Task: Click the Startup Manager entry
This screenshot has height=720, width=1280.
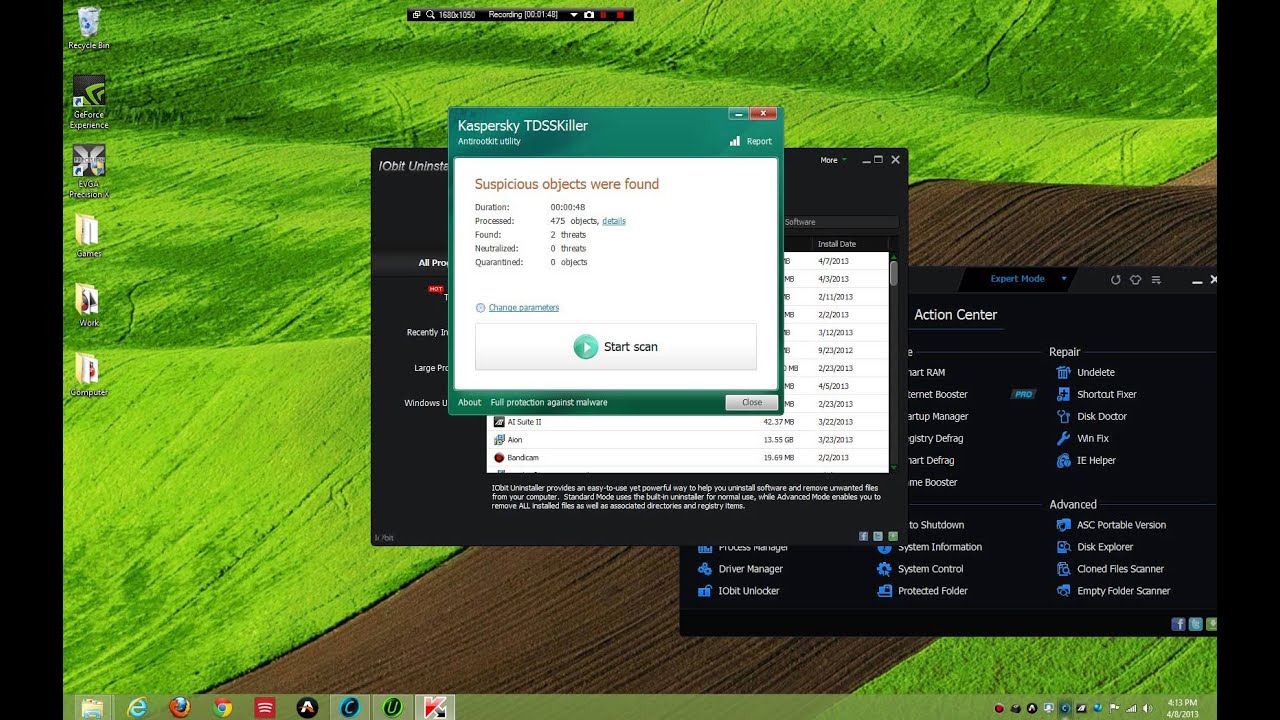Action: [x=937, y=417]
